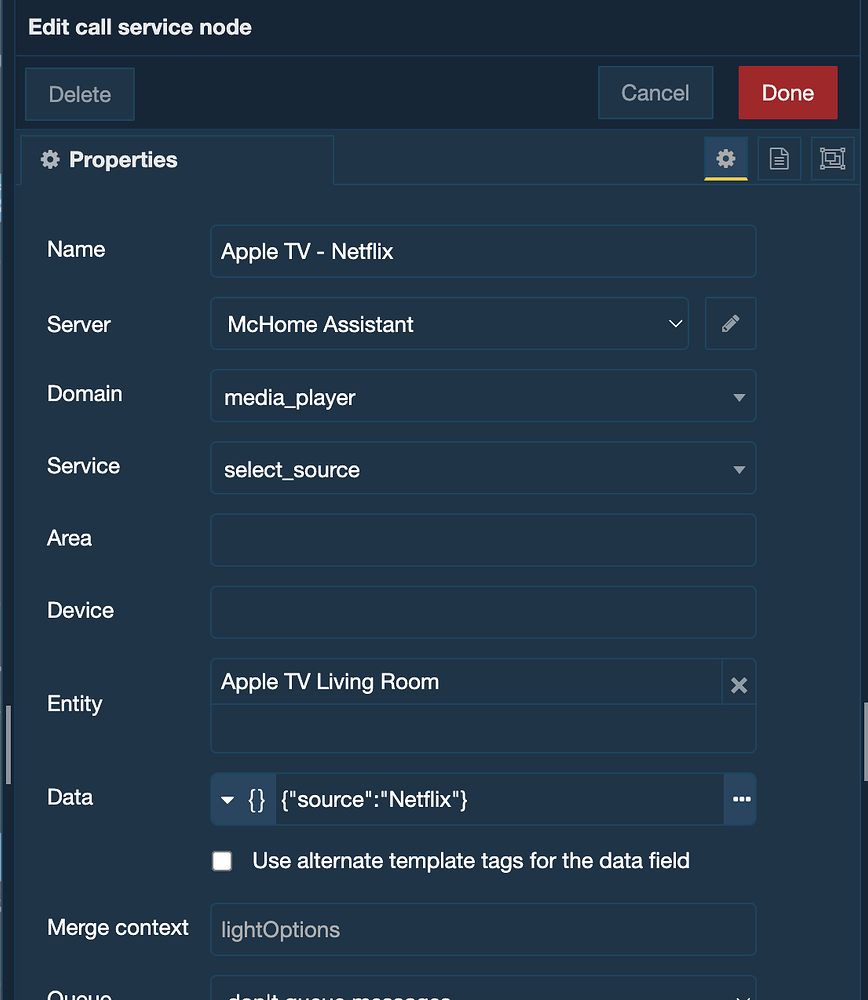Click the Merge context lightOptions field
The width and height of the screenshot is (868, 1000).
point(483,929)
